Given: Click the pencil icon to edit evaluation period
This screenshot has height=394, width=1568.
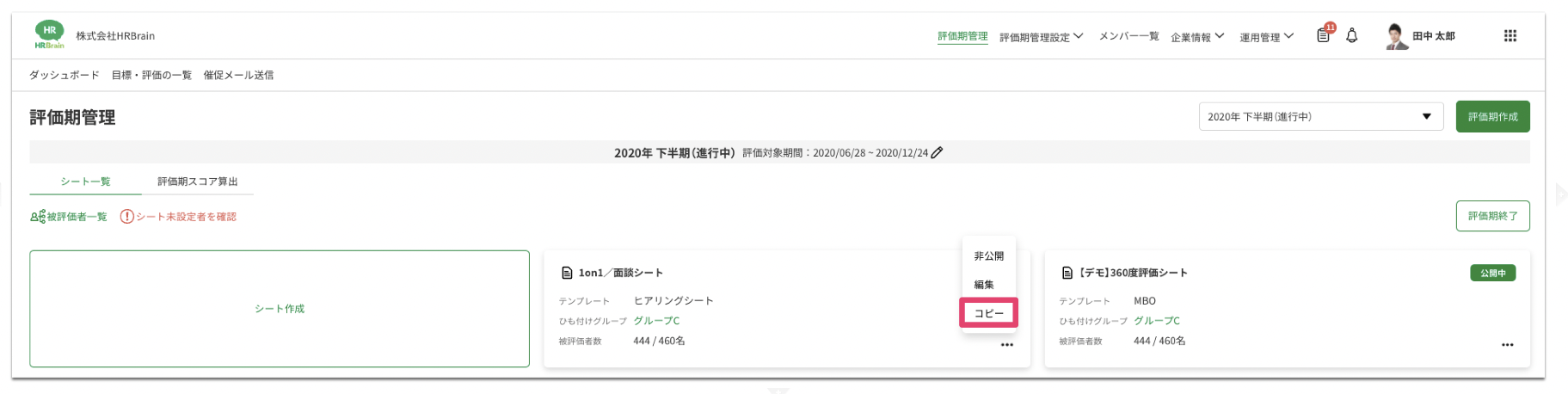Looking at the screenshot, I should pyautogui.click(x=938, y=152).
